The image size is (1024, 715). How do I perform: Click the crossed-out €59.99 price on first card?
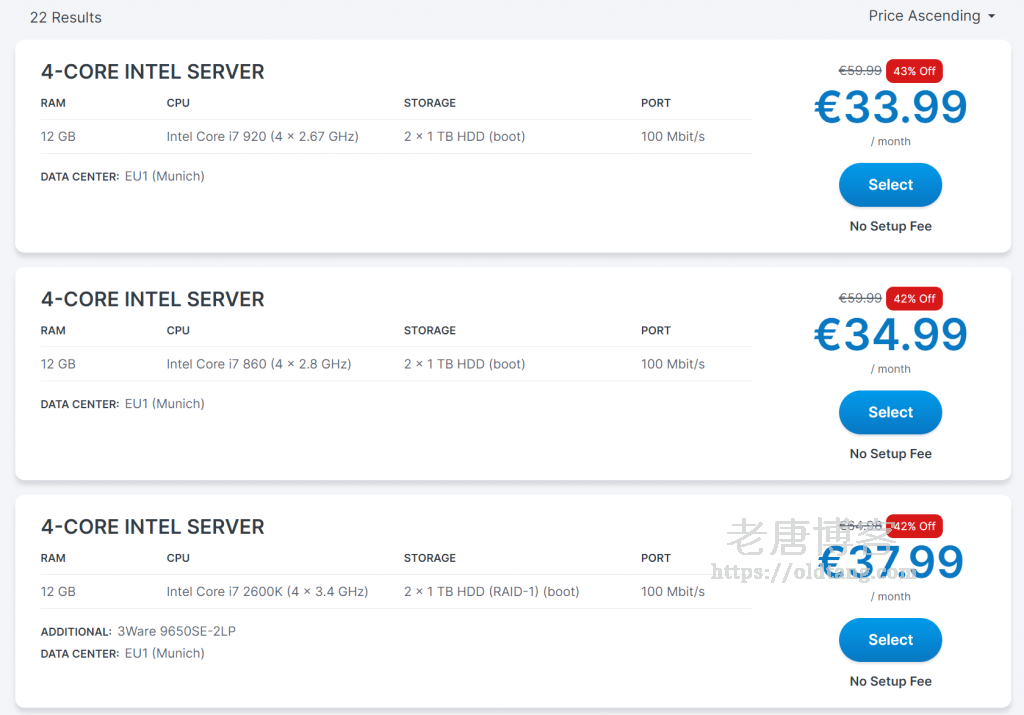pos(860,71)
